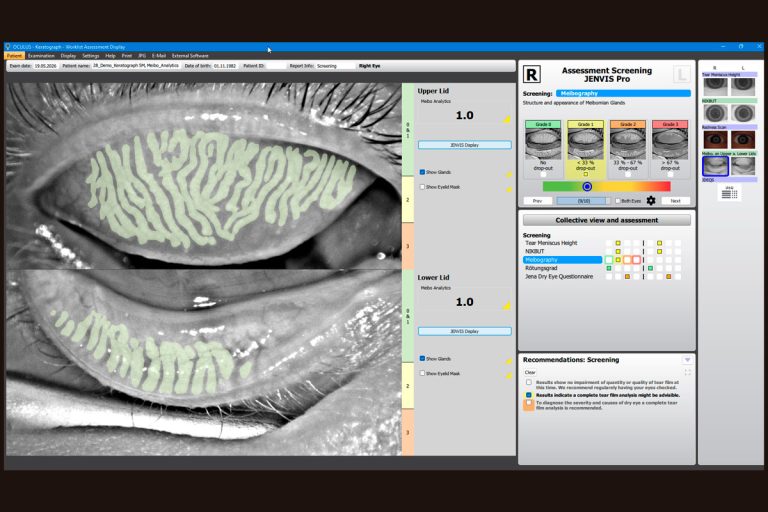This screenshot has width=768, height=512.
Task: Open the Screening Meibography selector bar
Action: click(x=623, y=93)
